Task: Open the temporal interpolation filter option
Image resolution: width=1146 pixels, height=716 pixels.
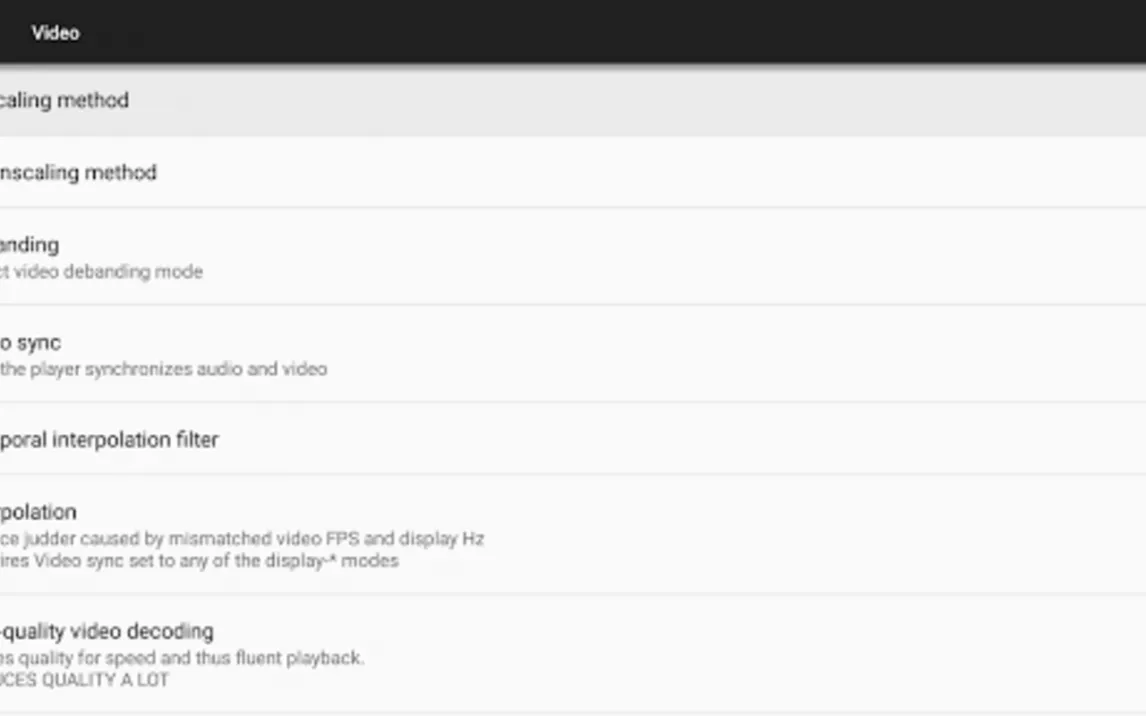Action: pyautogui.click(x=109, y=440)
